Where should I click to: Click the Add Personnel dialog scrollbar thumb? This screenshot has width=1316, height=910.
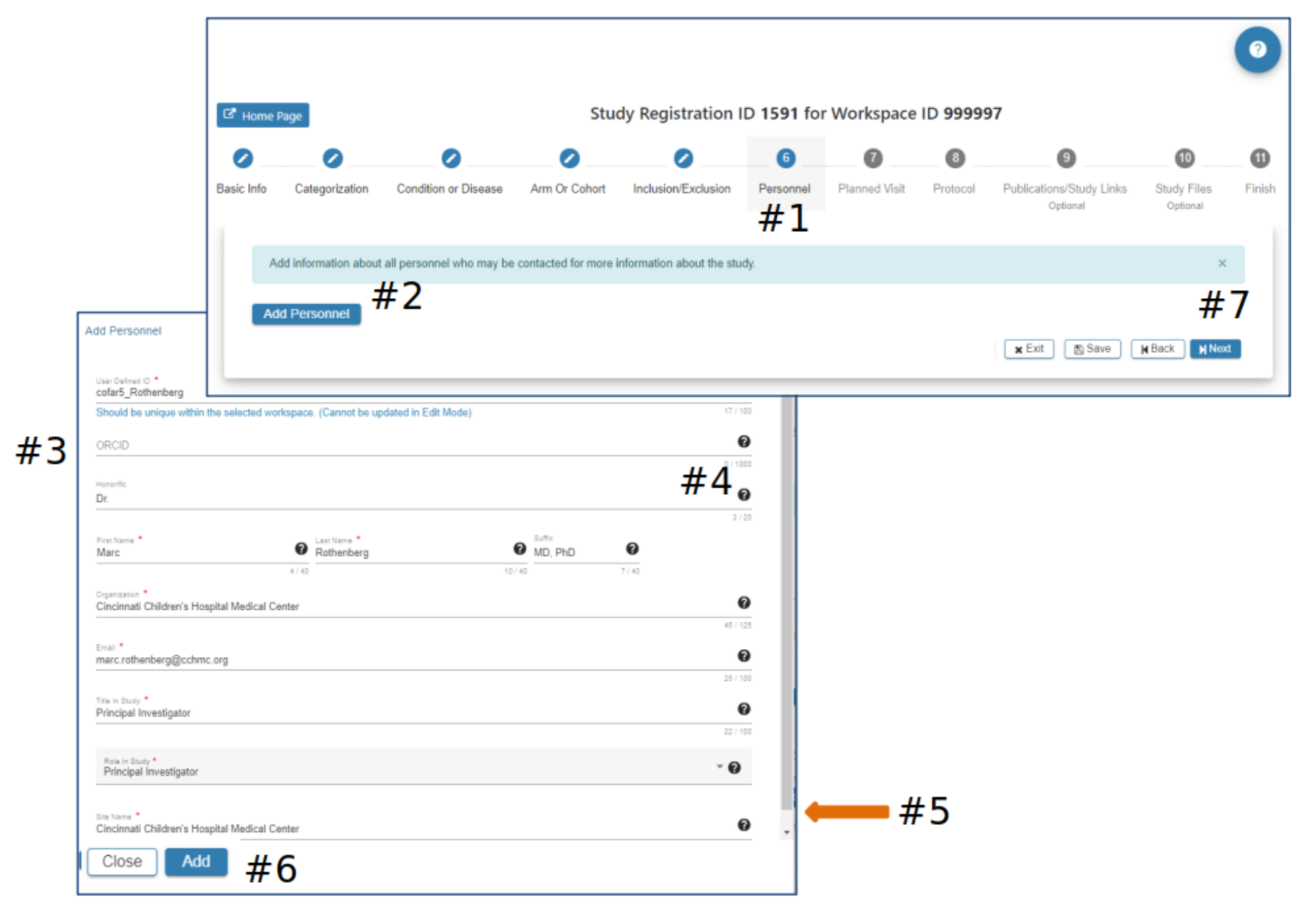click(x=787, y=602)
